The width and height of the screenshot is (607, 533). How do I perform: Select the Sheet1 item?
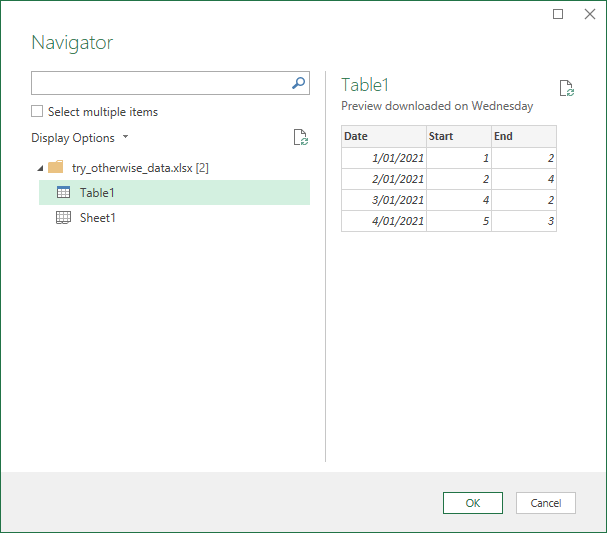coord(175,218)
